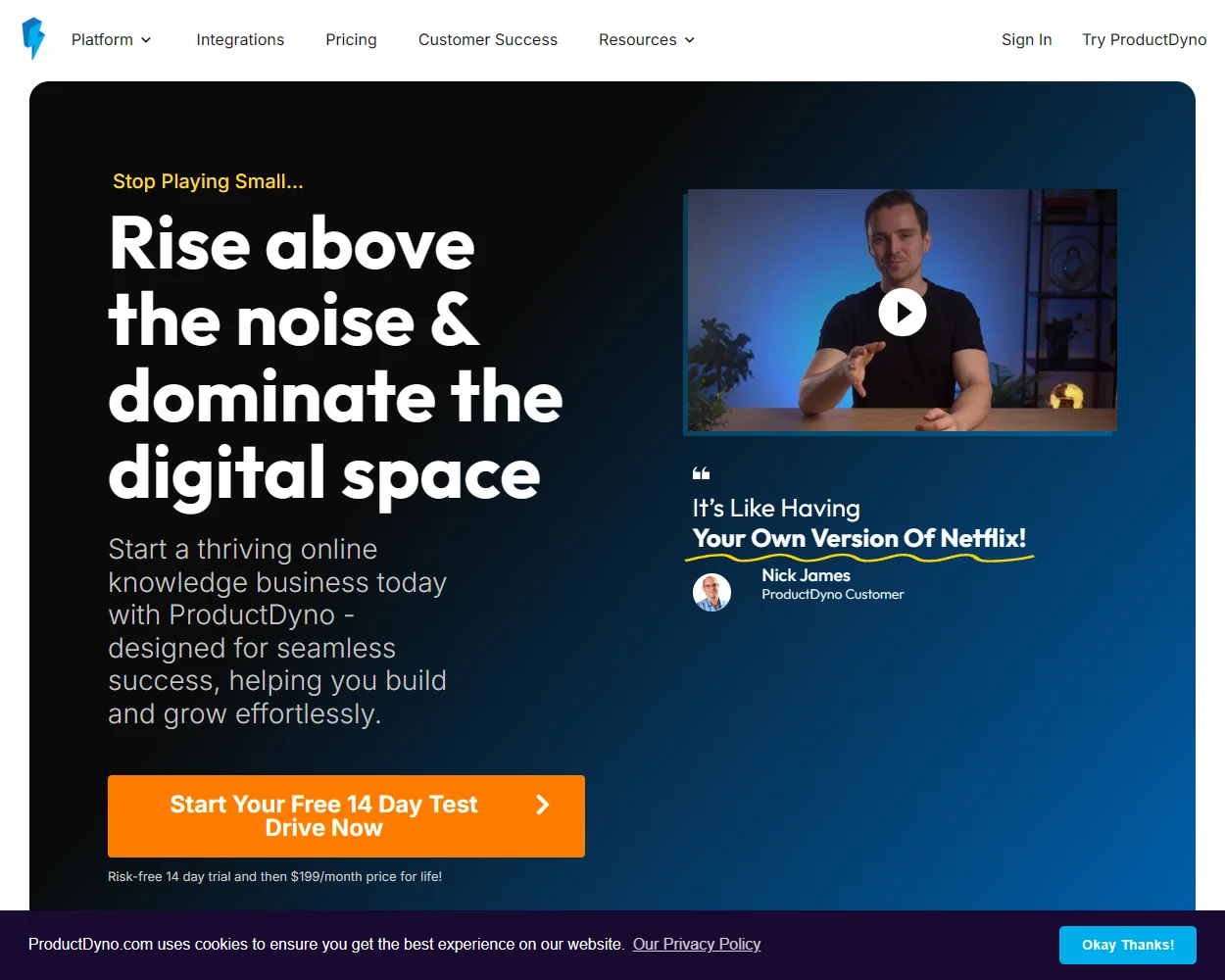Open the Platform menu
The height and width of the screenshot is (980, 1225).
coord(111,39)
